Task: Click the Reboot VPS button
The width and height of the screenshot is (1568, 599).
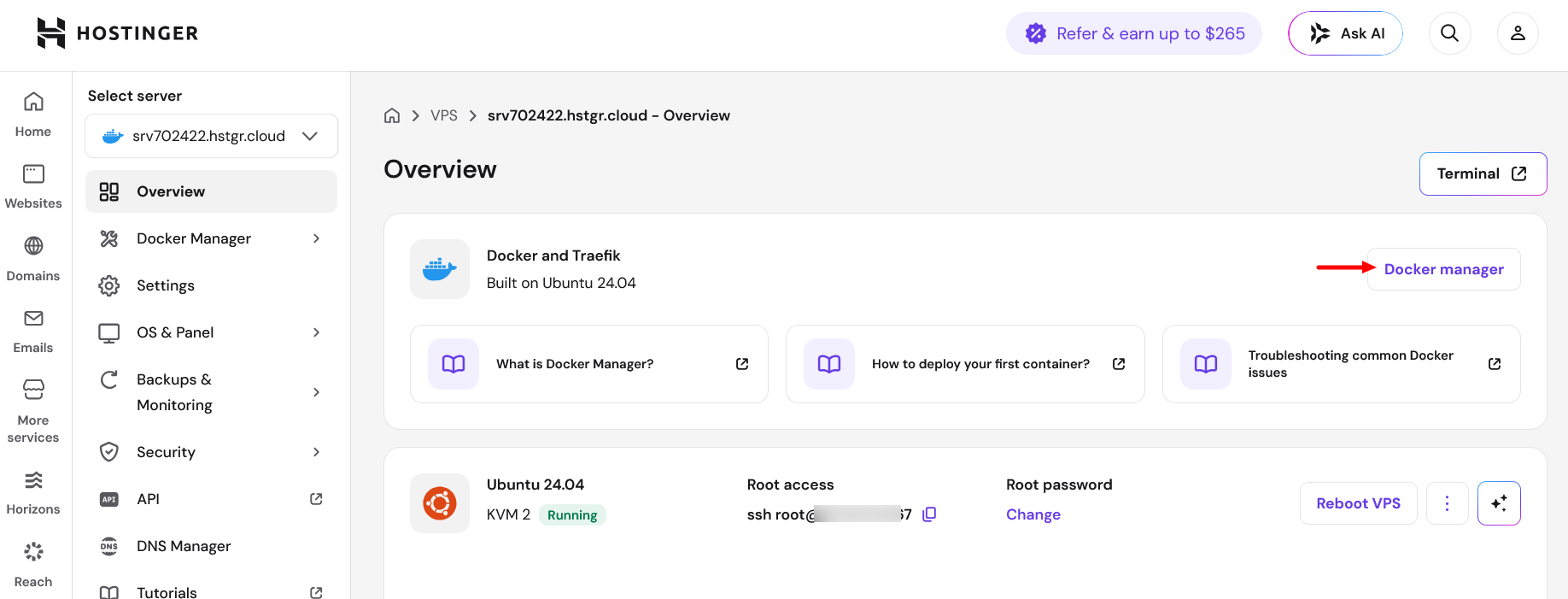Action: (1358, 503)
